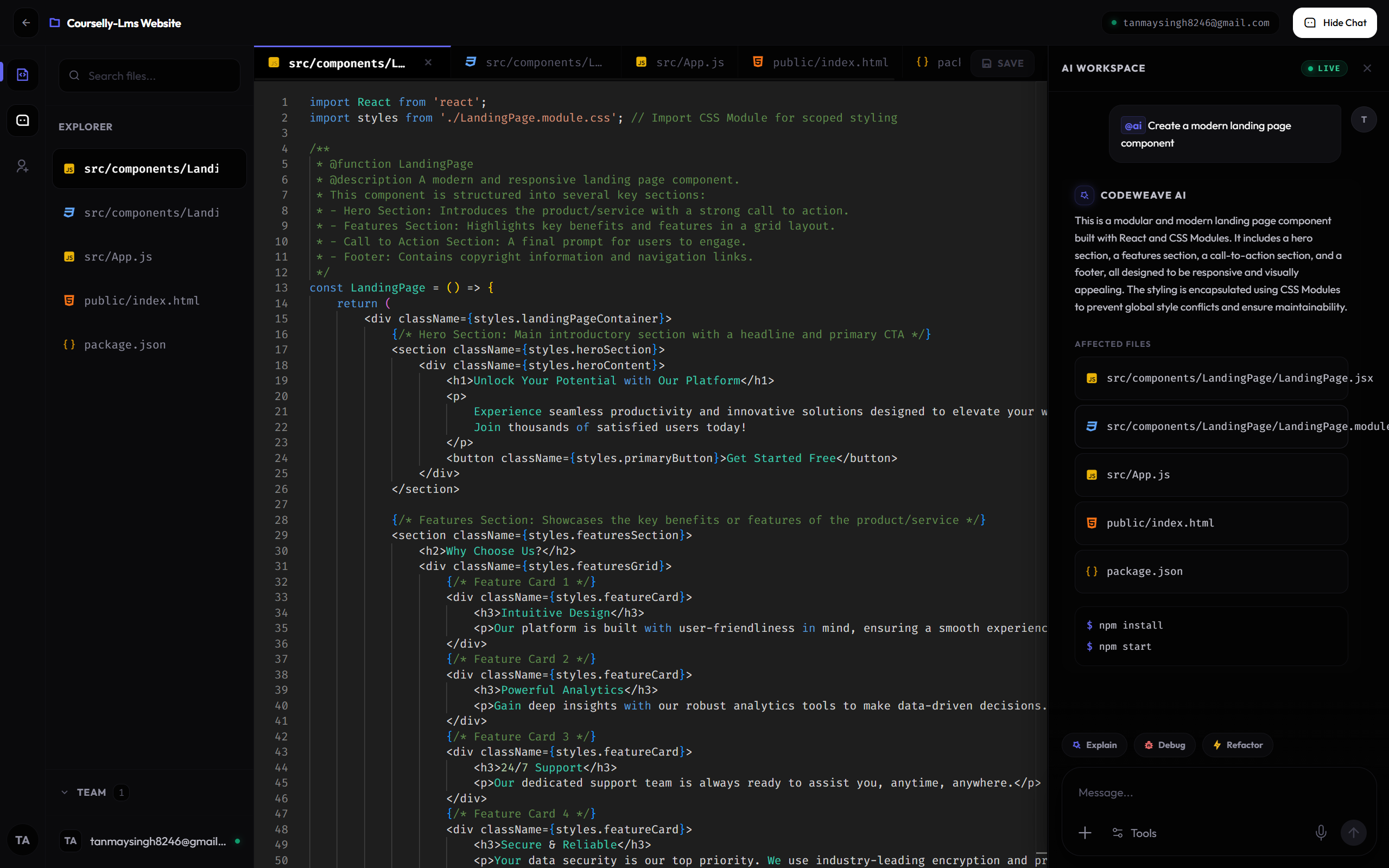Click the EXPLORER heading

click(86, 127)
